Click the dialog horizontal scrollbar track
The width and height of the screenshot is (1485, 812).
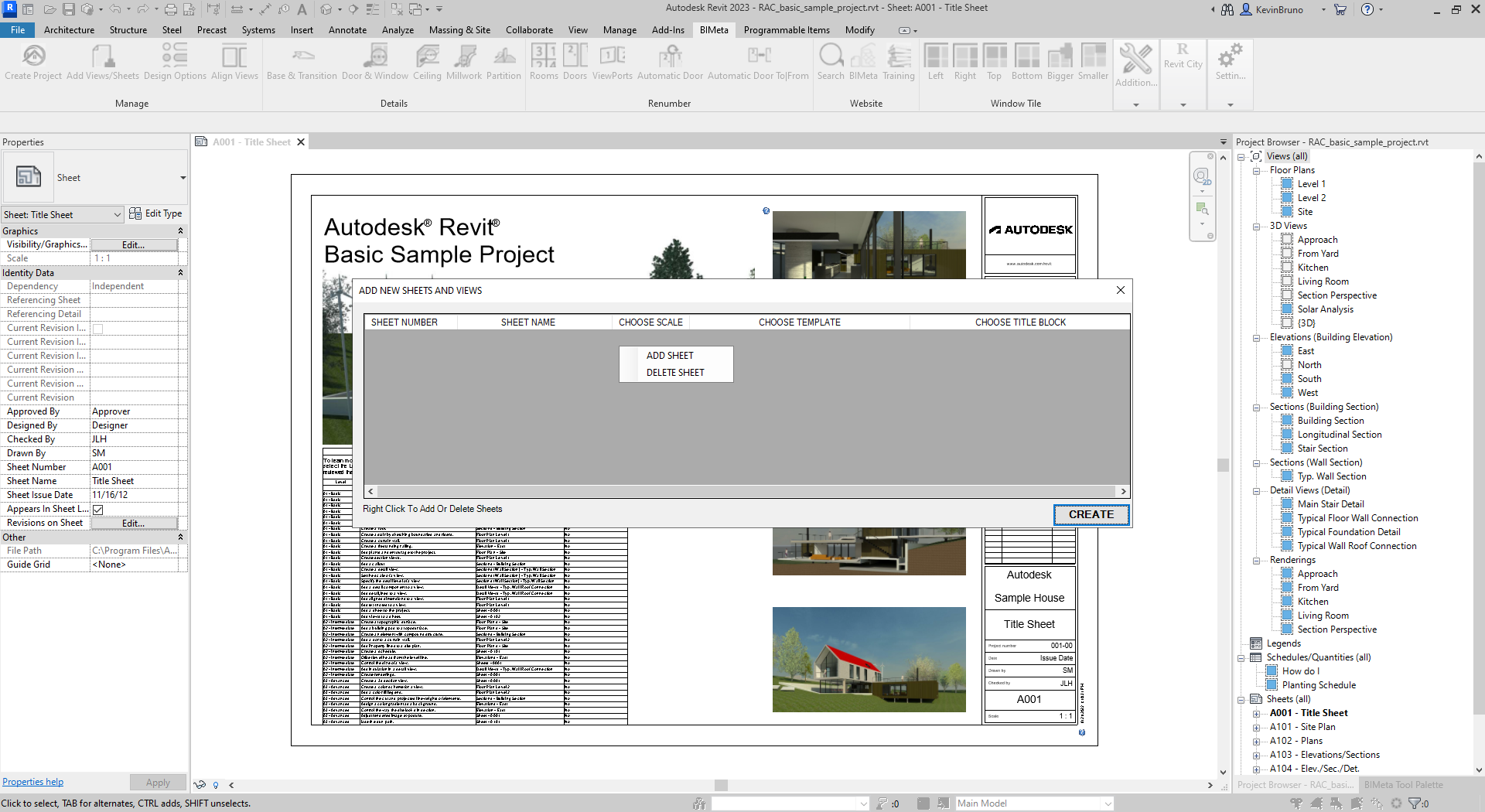click(747, 492)
